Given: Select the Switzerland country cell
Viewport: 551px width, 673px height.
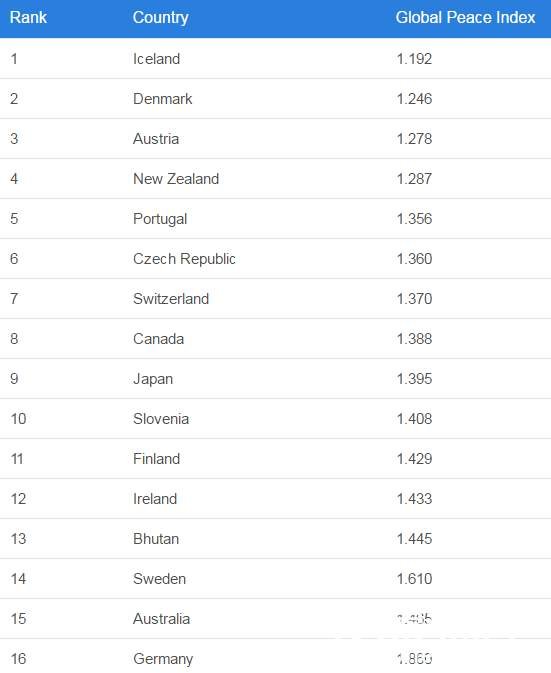Looking at the screenshot, I should coord(171,298).
